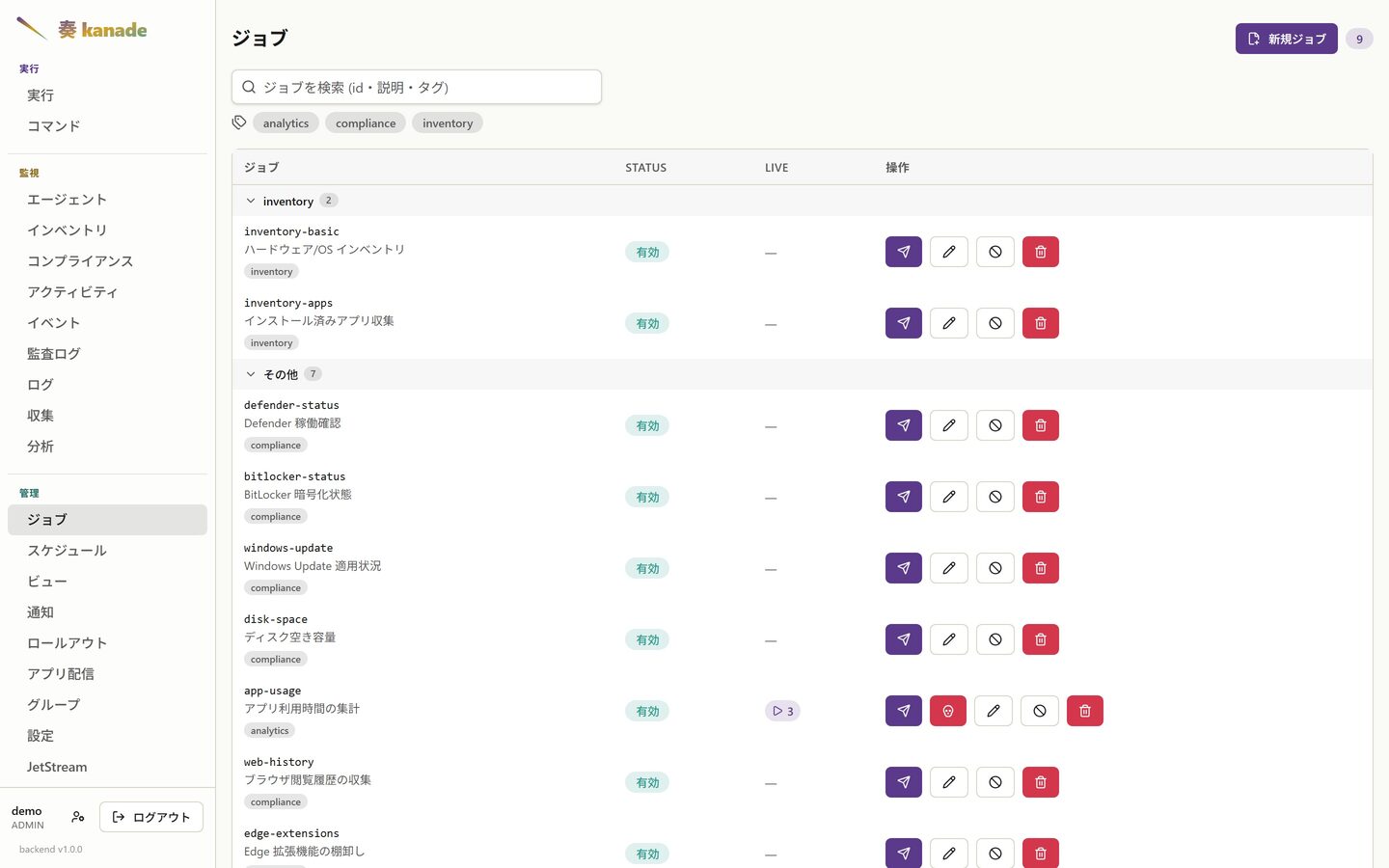Disable the bitlocker-status job
This screenshot has height=868, width=1389.
point(995,497)
